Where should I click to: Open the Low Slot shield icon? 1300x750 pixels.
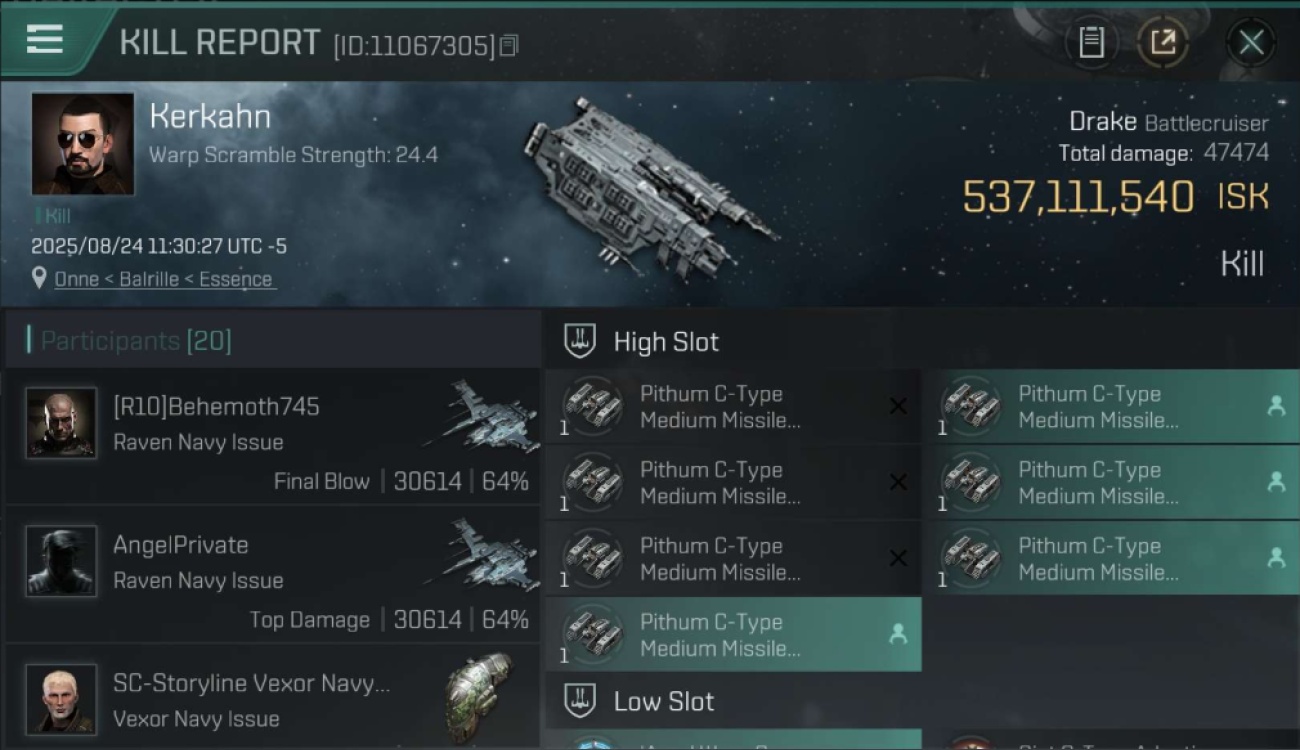[x=580, y=701]
